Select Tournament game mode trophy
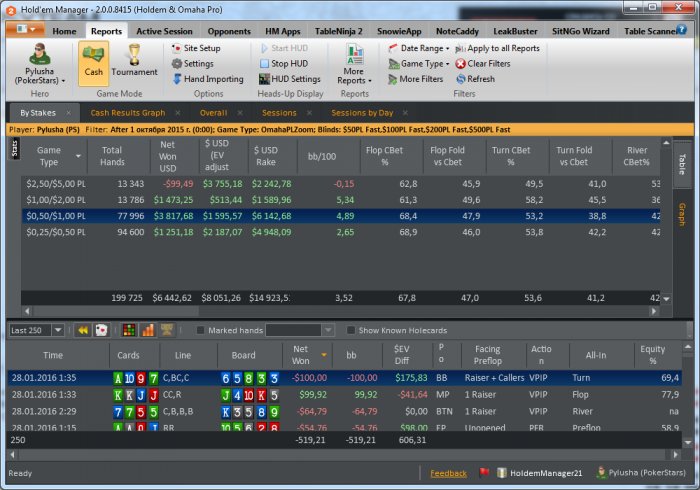700x490 pixels. click(x=134, y=60)
